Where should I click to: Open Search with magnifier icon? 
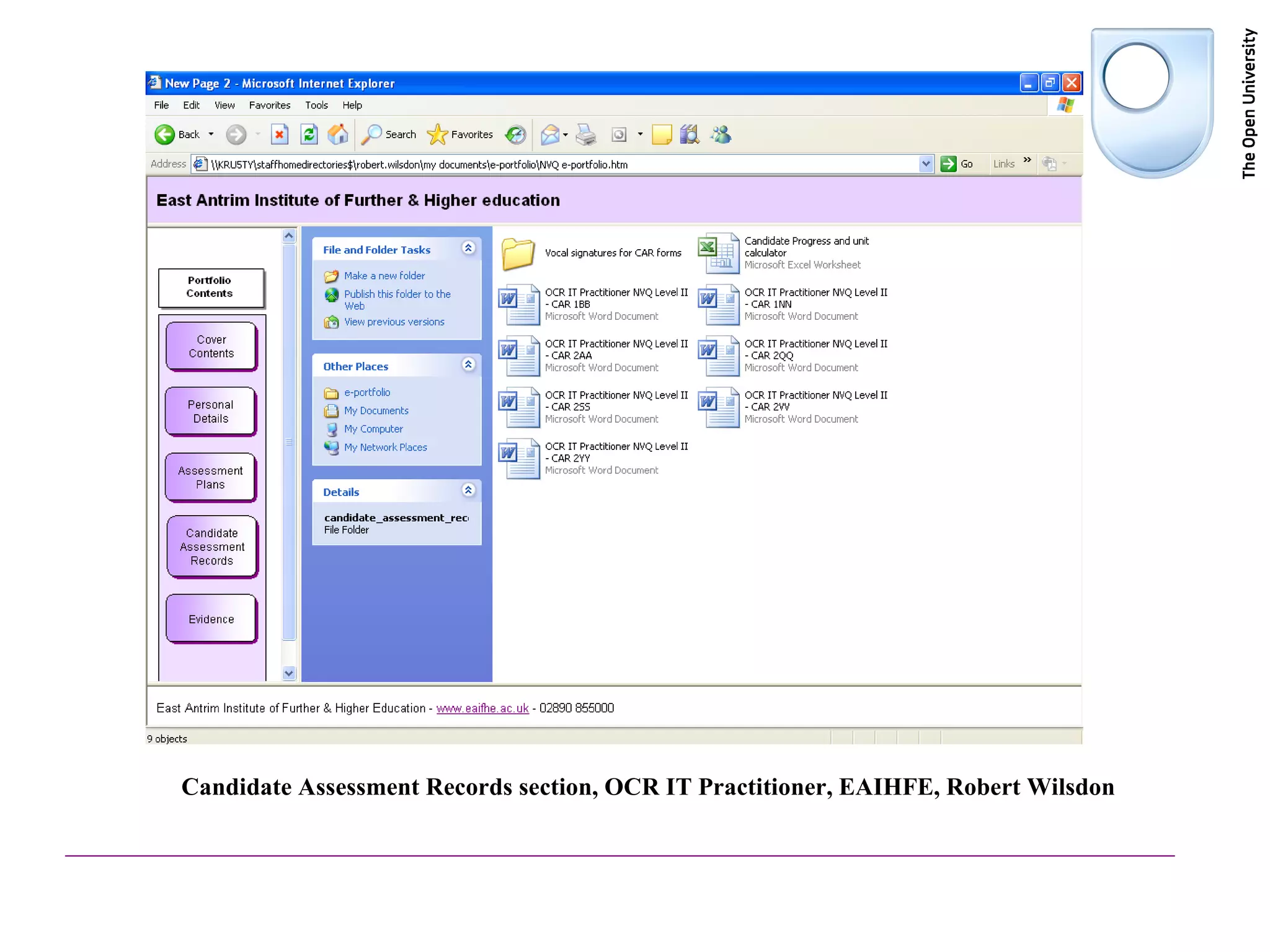tap(371, 134)
